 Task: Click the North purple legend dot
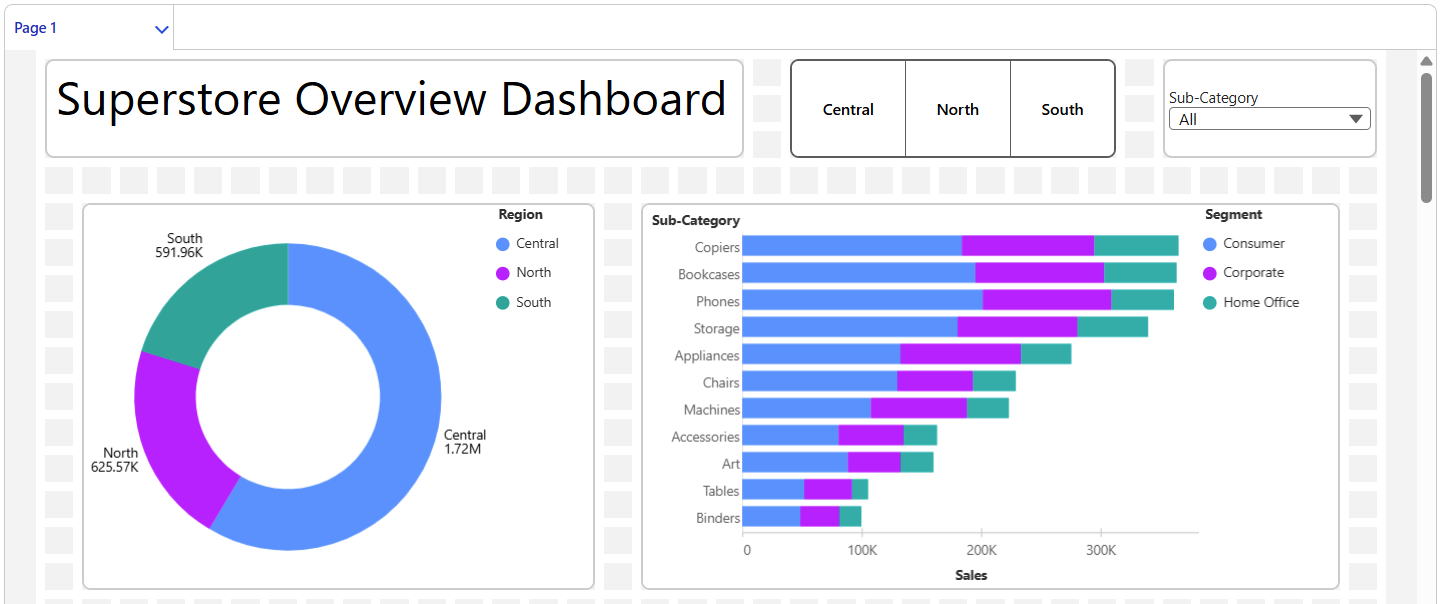click(503, 273)
